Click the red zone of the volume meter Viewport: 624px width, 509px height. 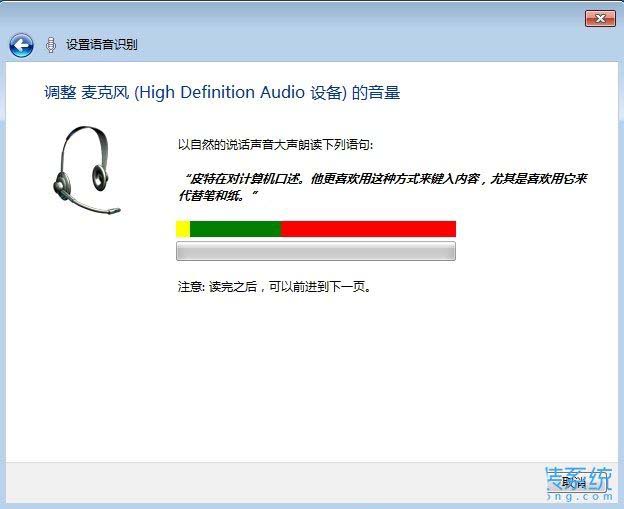[369, 229]
